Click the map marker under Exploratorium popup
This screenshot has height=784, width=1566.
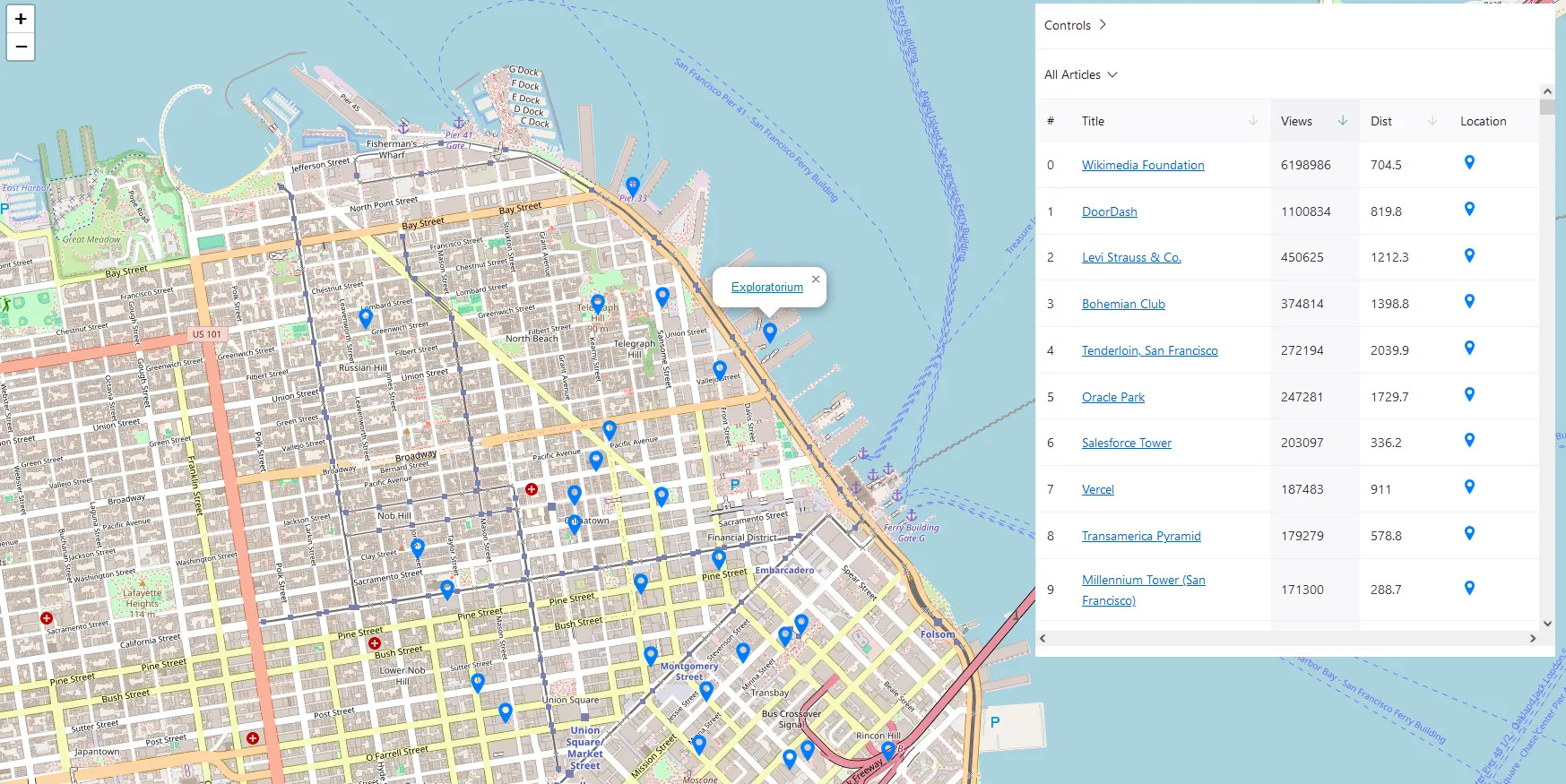(x=770, y=332)
